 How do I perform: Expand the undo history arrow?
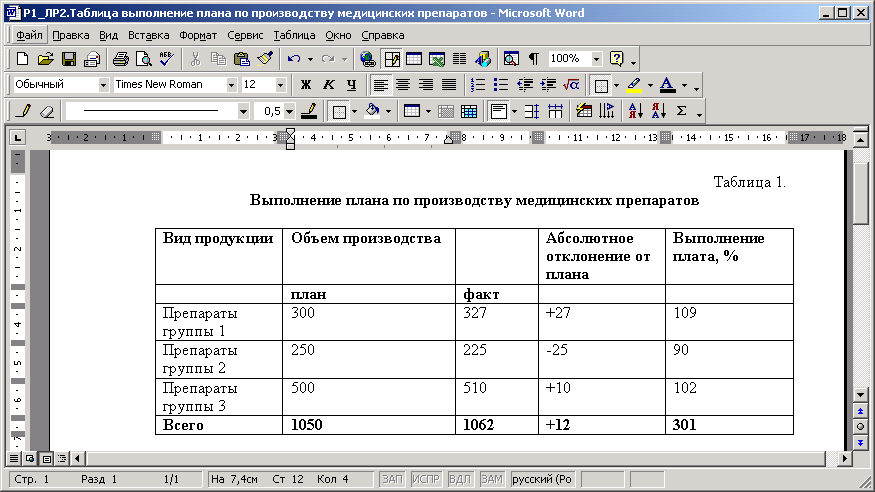coord(310,59)
